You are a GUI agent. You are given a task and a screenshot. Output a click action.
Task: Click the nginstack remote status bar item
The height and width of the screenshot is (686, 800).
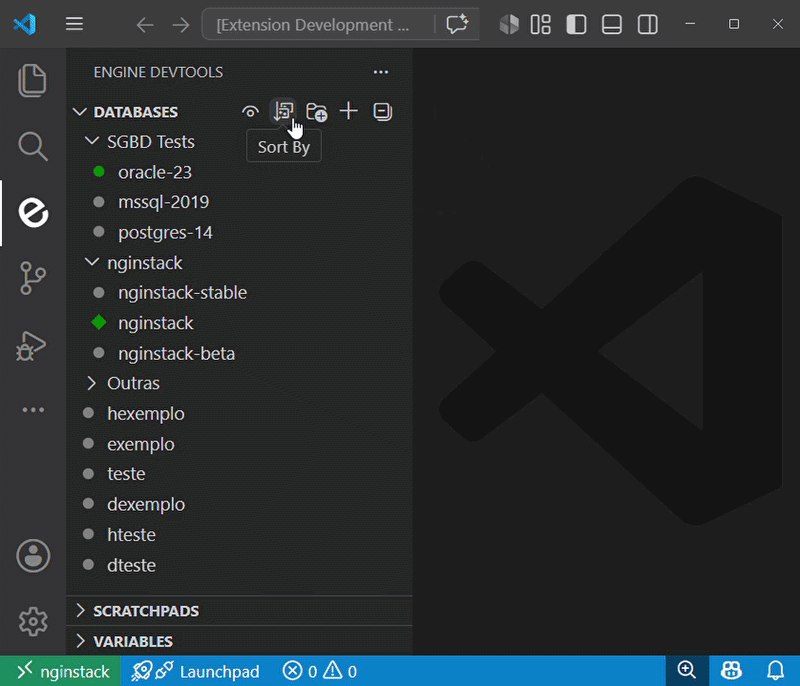(61, 671)
